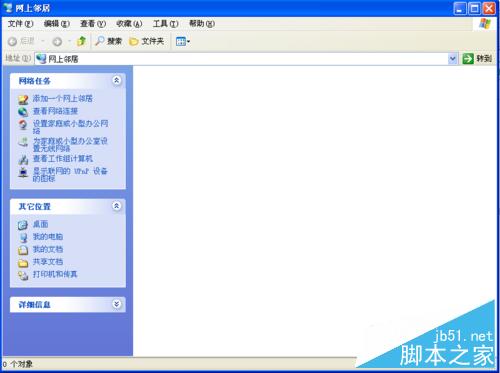Image resolution: width=500 pixels, height=373 pixels.
Task: Click the Forward arrow toolbar icon
Action: pyautogui.click(x=57, y=42)
